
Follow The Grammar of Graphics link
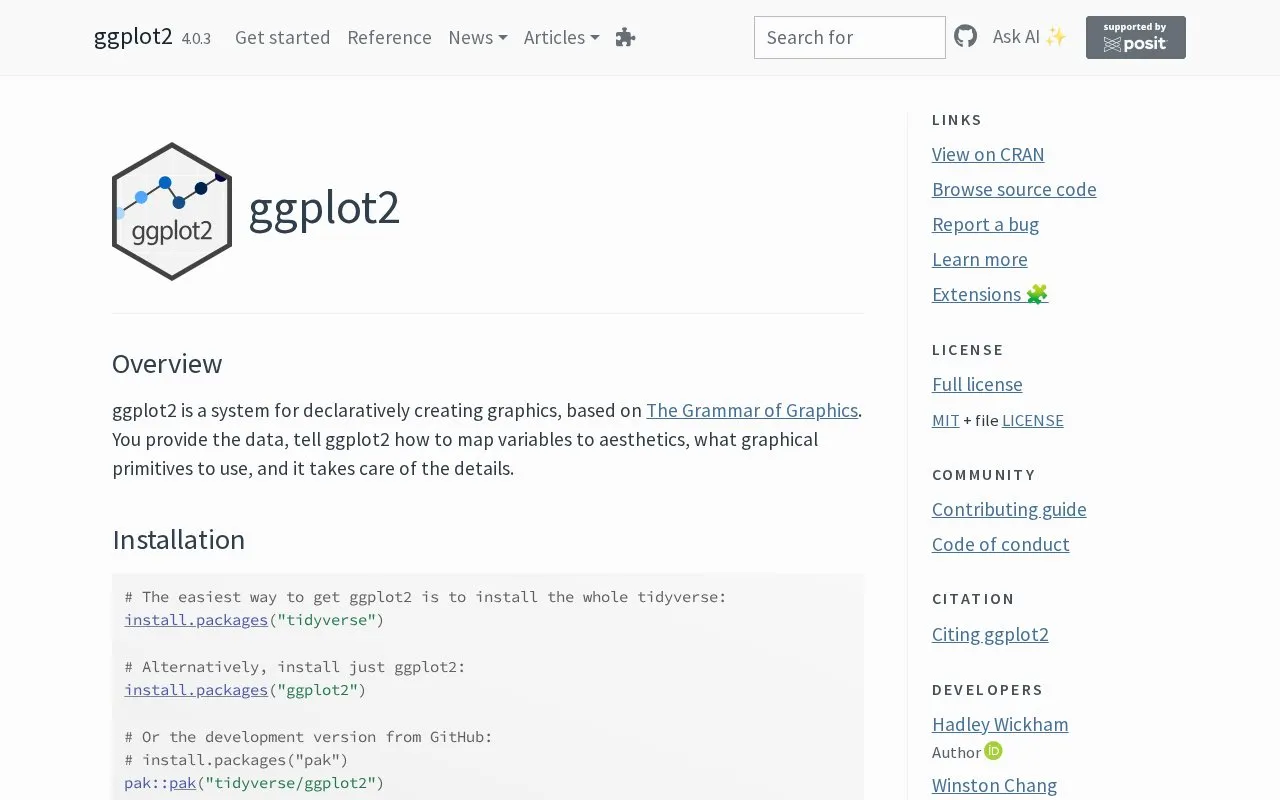click(x=752, y=410)
